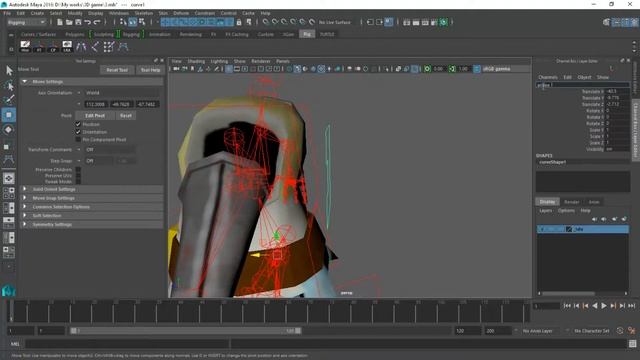Click the lattice points shelf icon
The height and width of the screenshot is (360, 640).
(109, 47)
